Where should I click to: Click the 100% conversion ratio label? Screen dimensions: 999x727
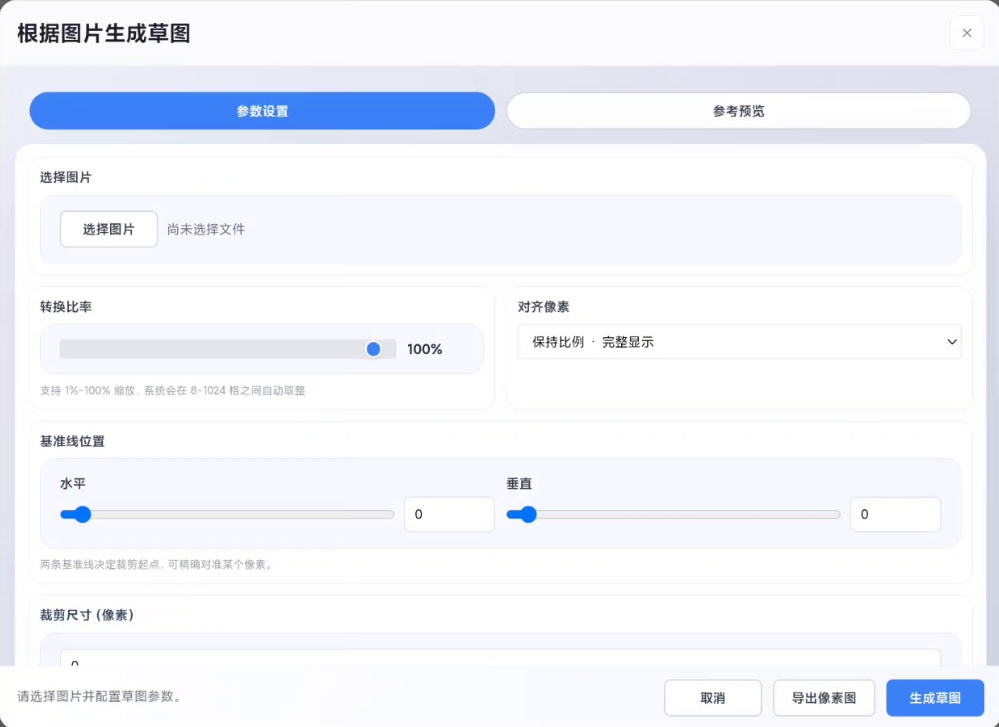(x=424, y=349)
